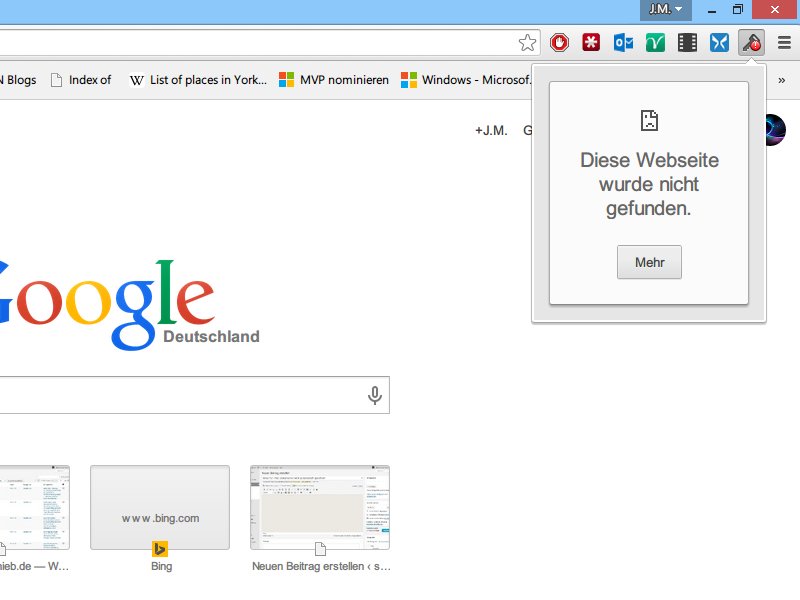Click the +J.M. Google+ link
Image resolution: width=800 pixels, height=600 pixels.
click(491, 131)
